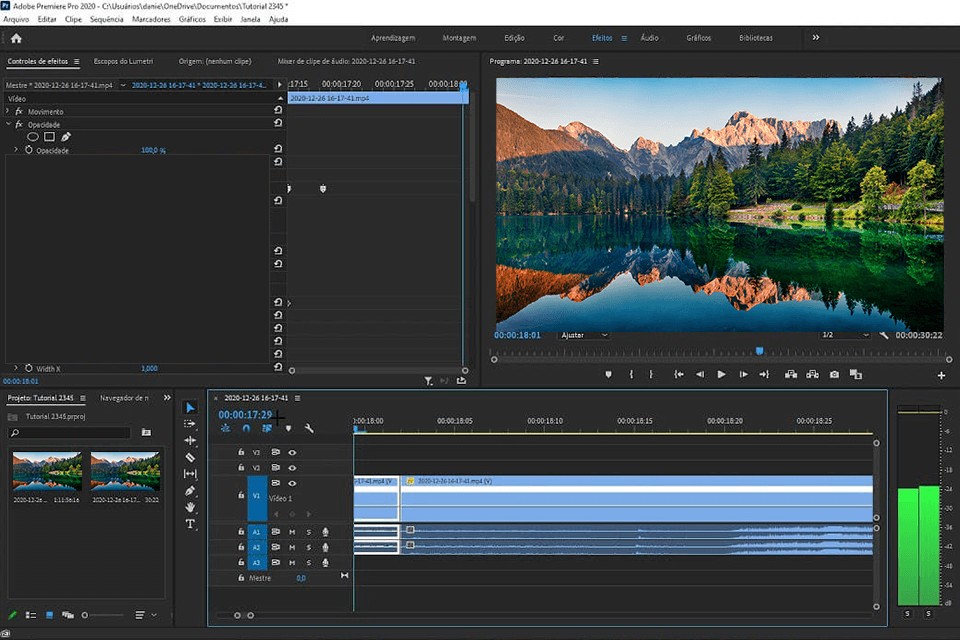This screenshot has width=960, height=640.
Task: Open timeline display settings wrench
Action: (309, 428)
